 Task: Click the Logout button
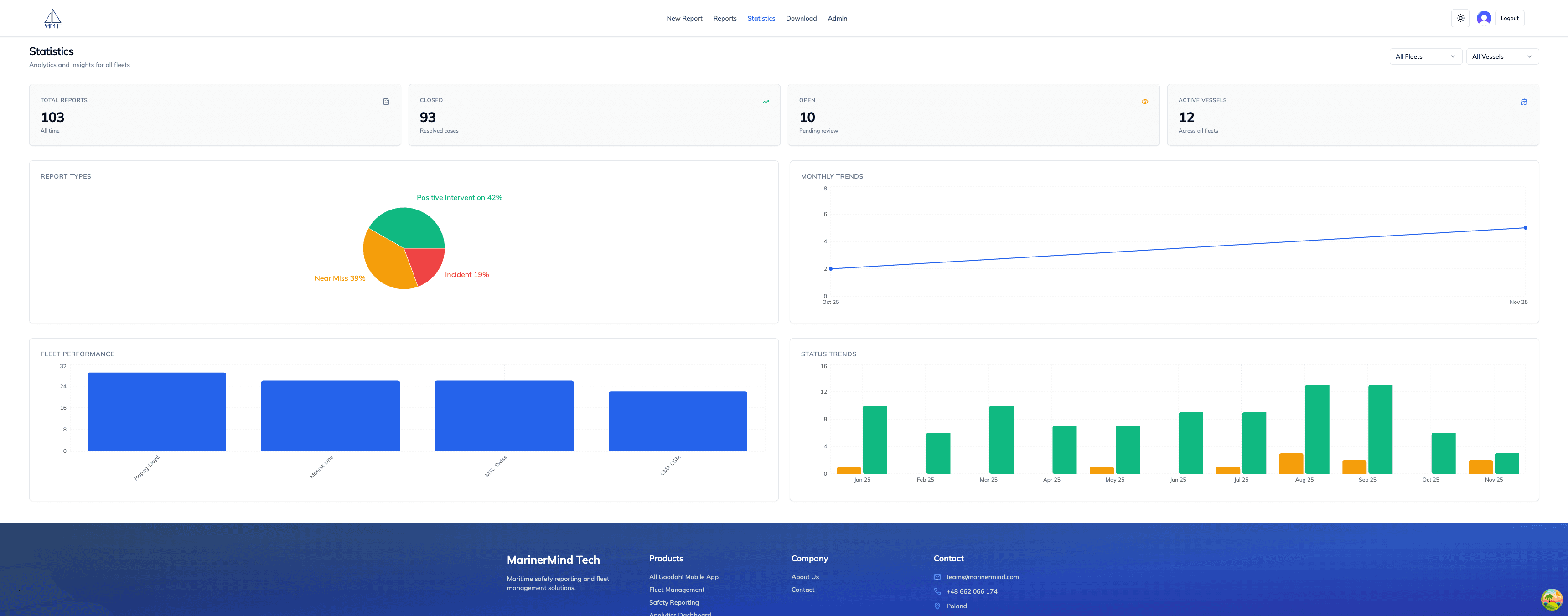pyautogui.click(x=1510, y=18)
